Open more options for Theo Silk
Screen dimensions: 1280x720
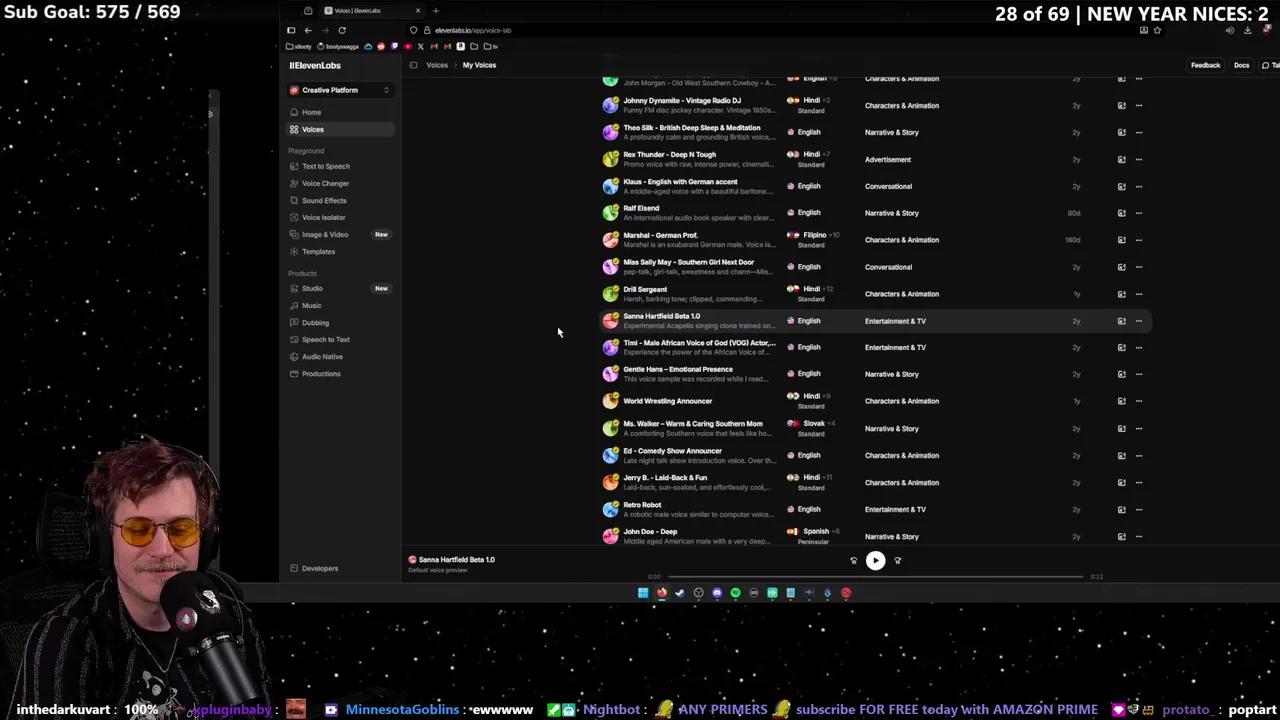pos(1139,132)
